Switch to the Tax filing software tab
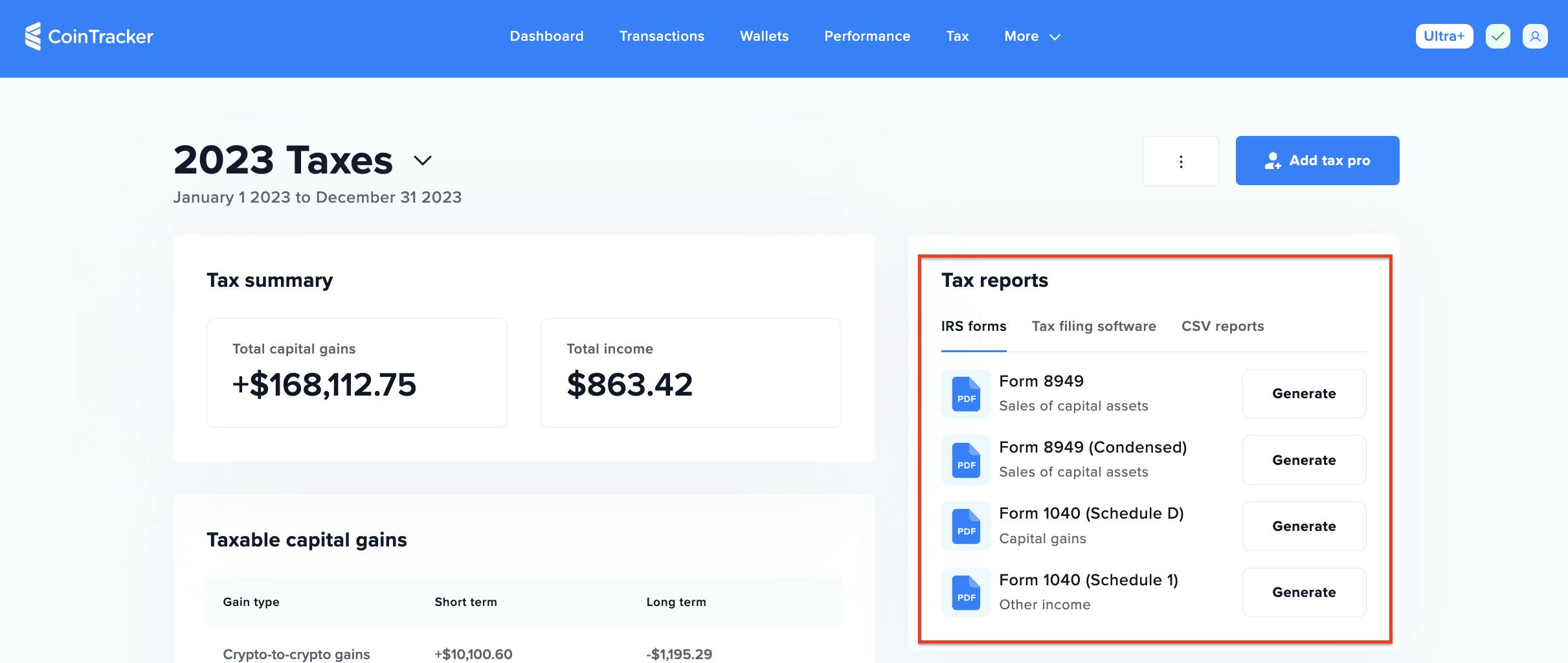 (1093, 326)
